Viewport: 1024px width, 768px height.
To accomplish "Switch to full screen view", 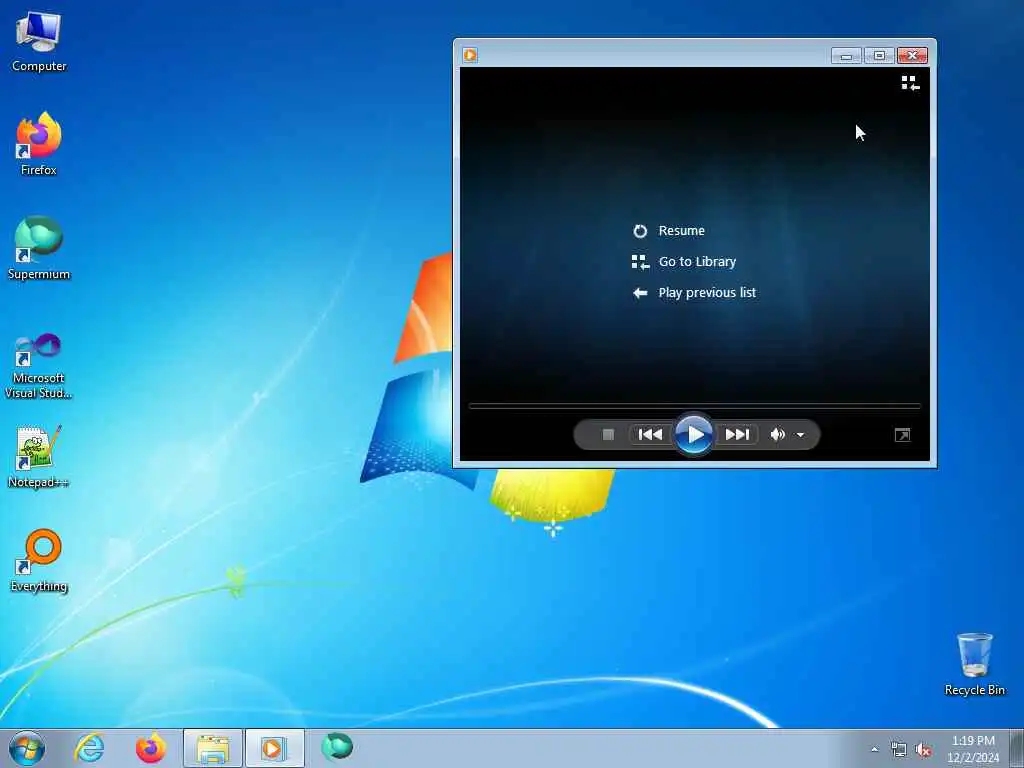I will coord(903,435).
